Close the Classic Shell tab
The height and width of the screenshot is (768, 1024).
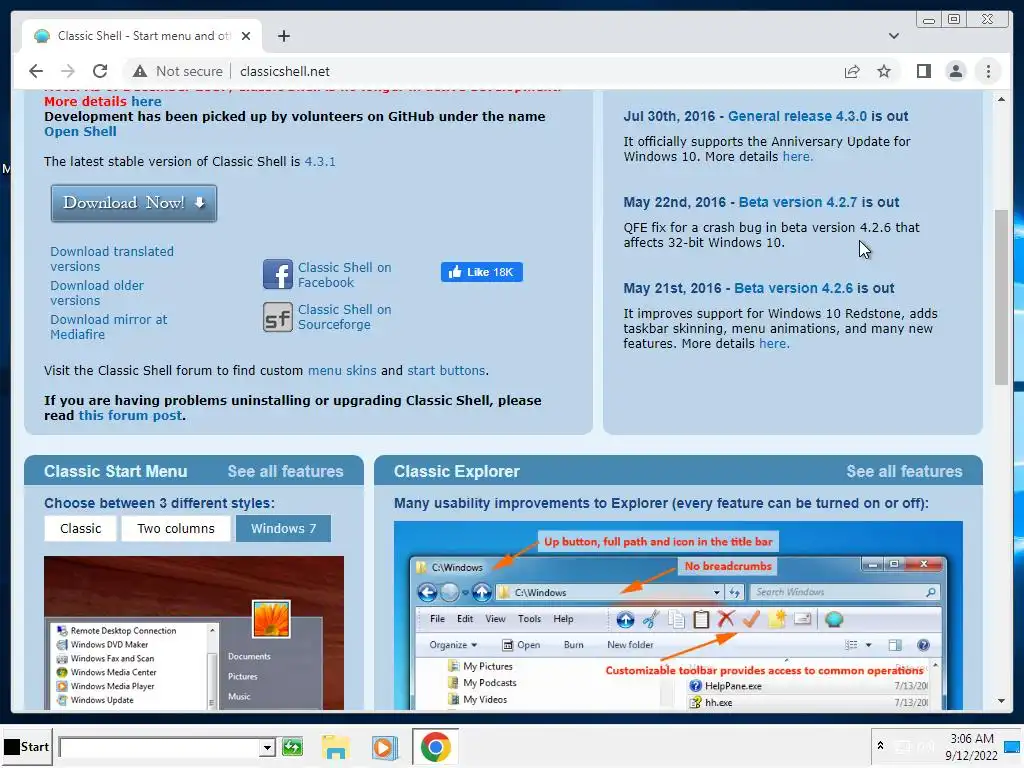pos(246,36)
